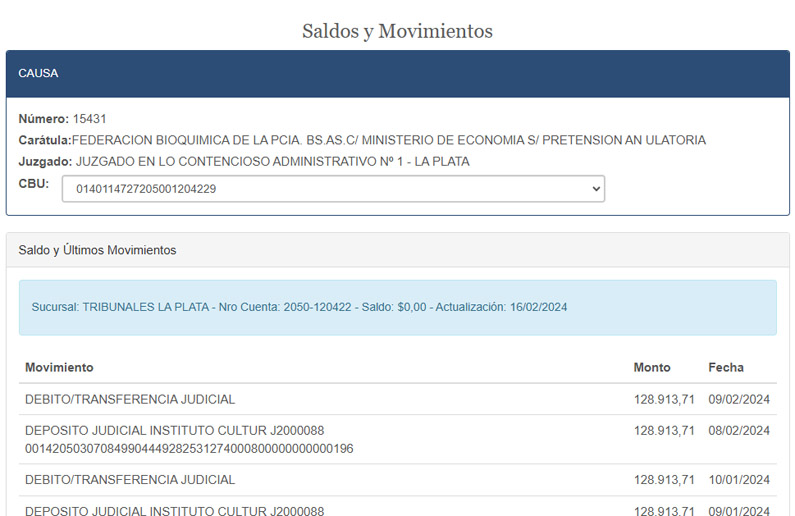Image resolution: width=795 pixels, height=516 pixels.
Task: Click the Carátula text for Federacion Bioquimica
Action: click(x=388, y=140)
